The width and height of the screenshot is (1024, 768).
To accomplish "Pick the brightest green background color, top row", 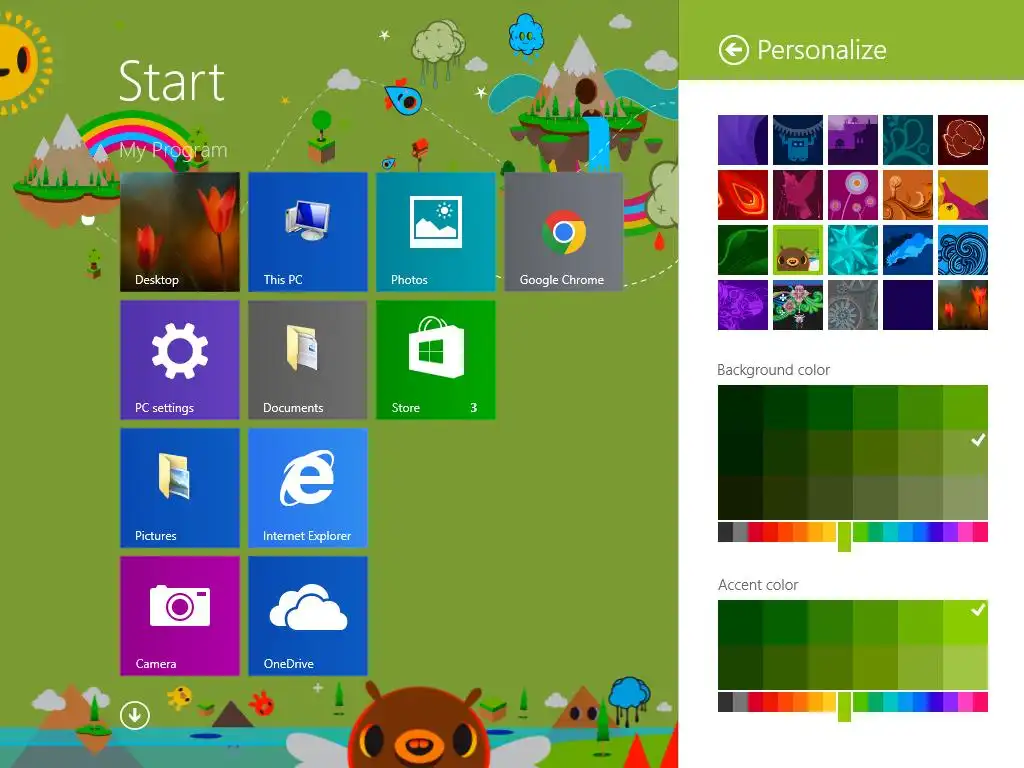I will [965, 408].
